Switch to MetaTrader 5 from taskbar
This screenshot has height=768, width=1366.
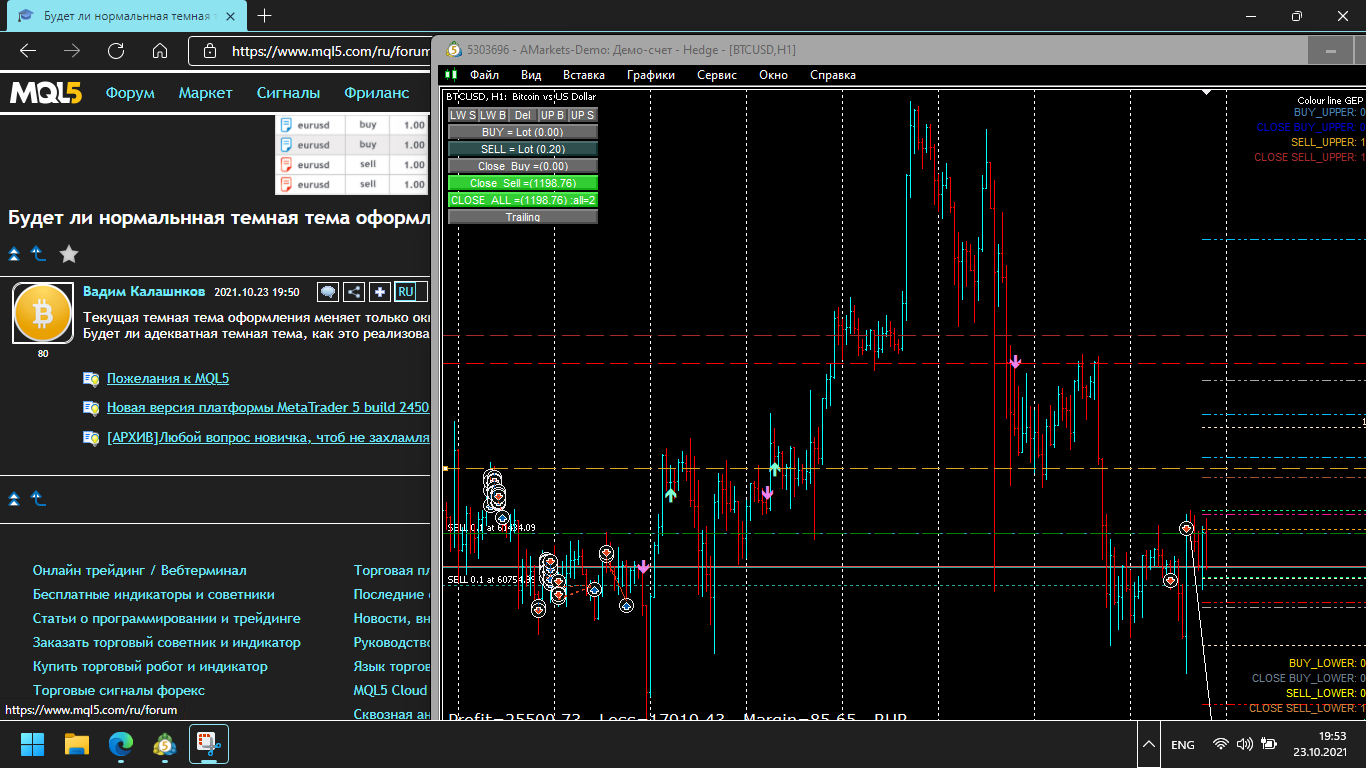click(165, 744)
